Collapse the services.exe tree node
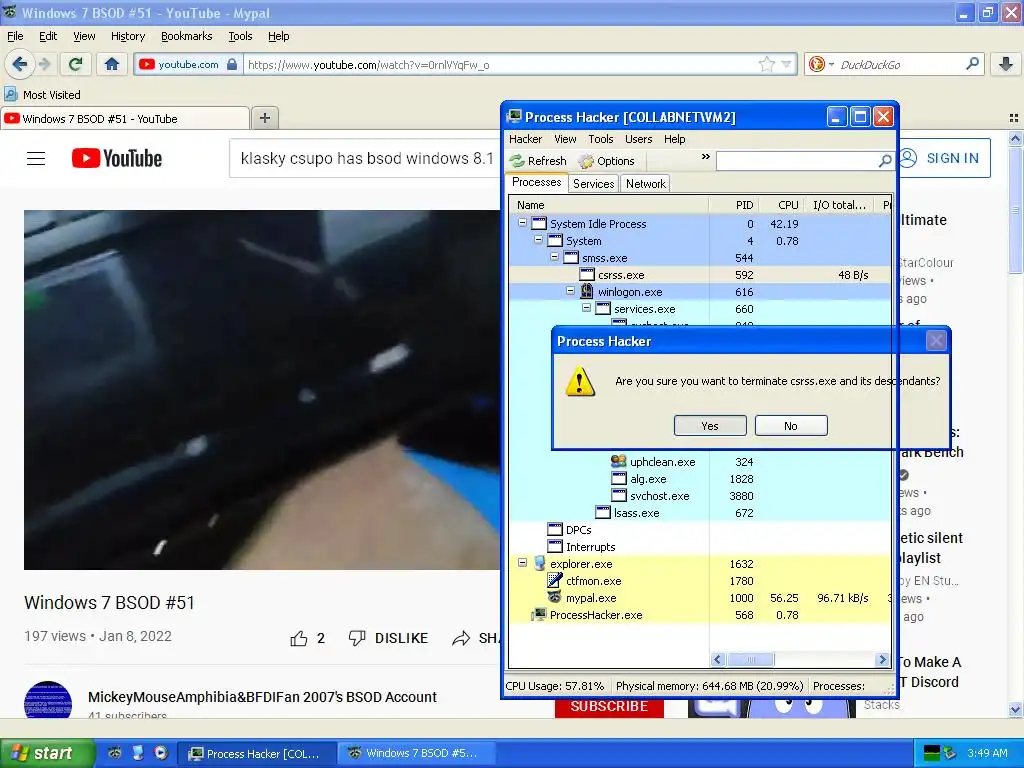Viewport: 1024px width, 768px height. click(586, 308)
